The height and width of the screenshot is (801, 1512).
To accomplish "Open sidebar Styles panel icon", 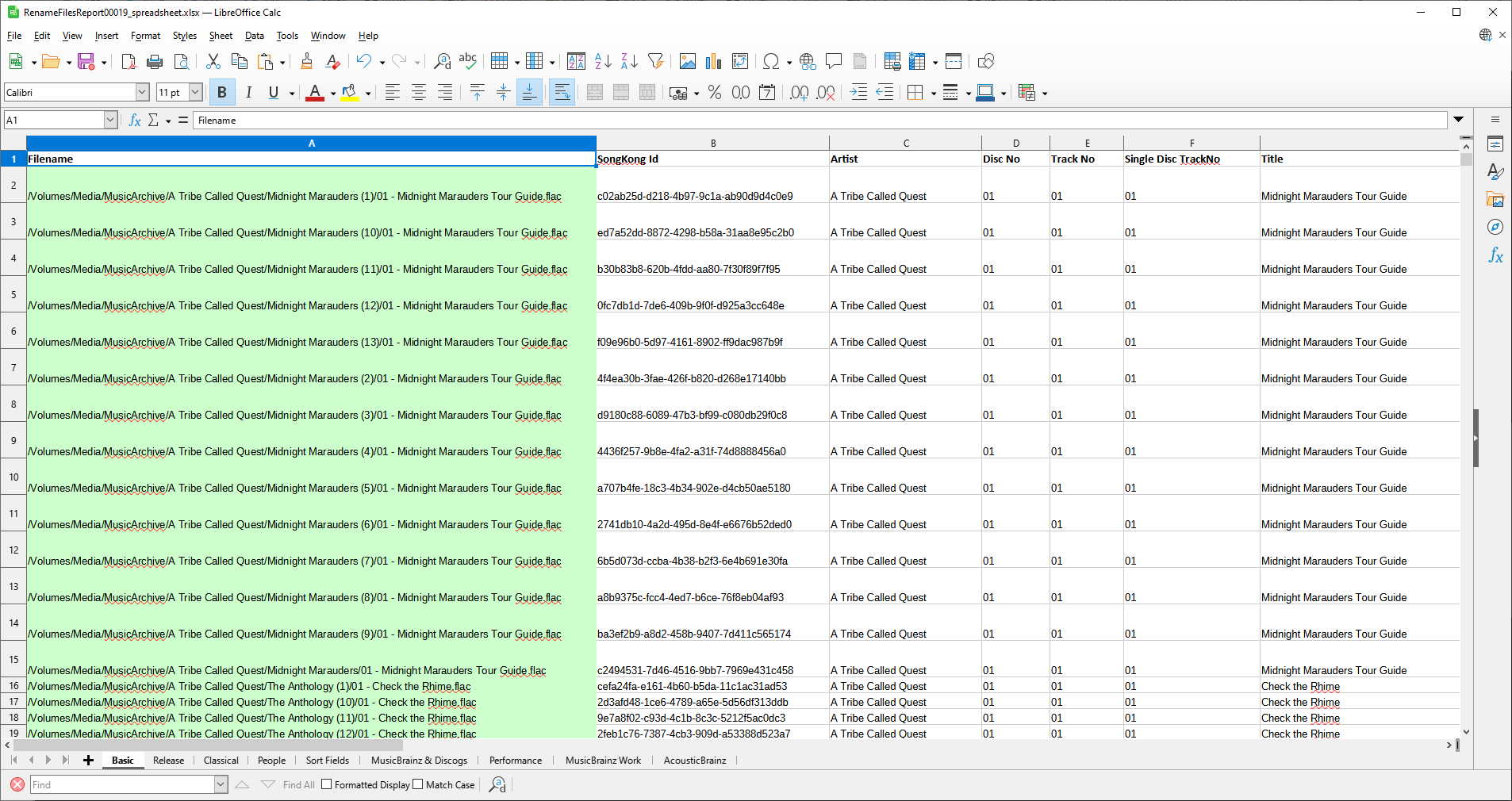I will coord(1495,172).
